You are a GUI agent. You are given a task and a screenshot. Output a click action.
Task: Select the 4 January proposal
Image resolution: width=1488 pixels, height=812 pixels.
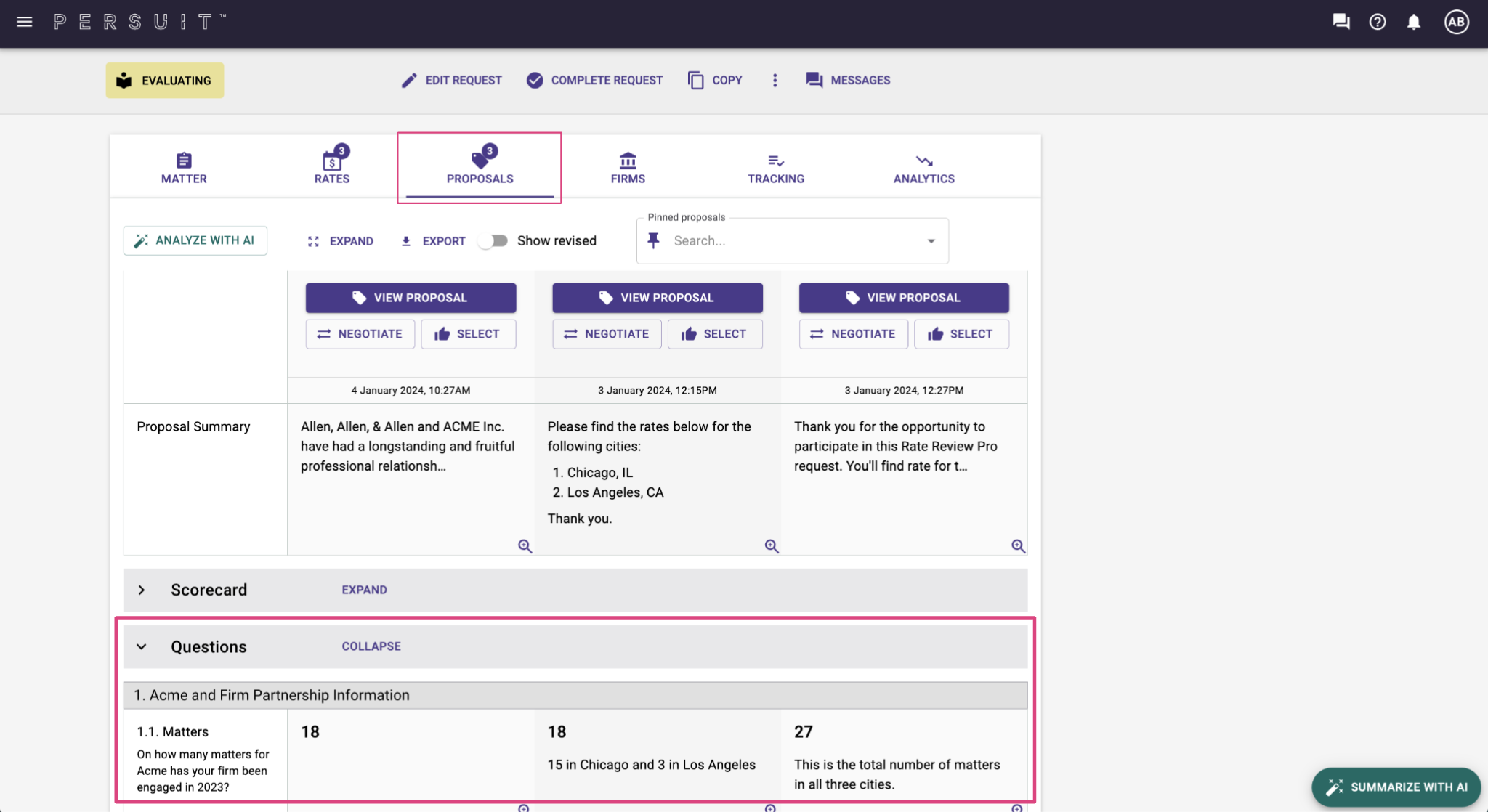(x=469, y=334)
